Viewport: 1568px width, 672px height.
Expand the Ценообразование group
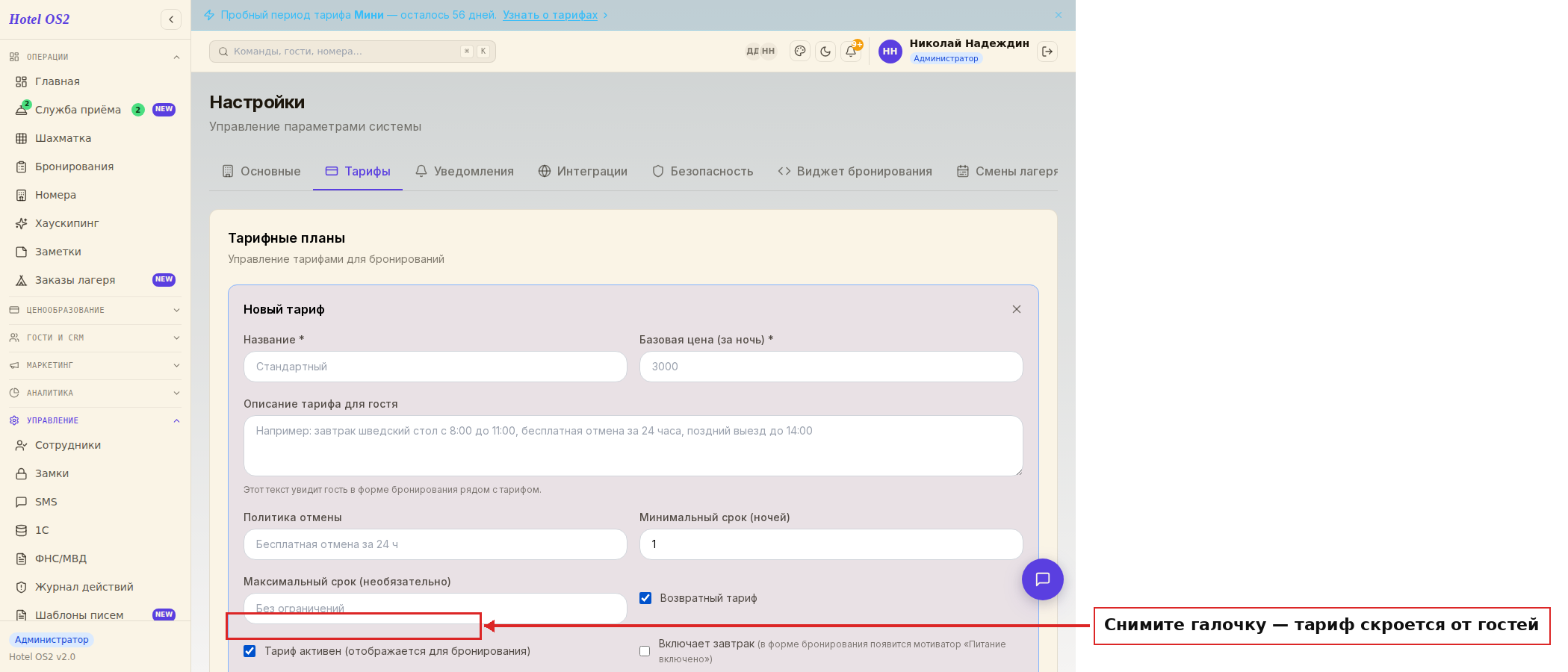(95, 310)
